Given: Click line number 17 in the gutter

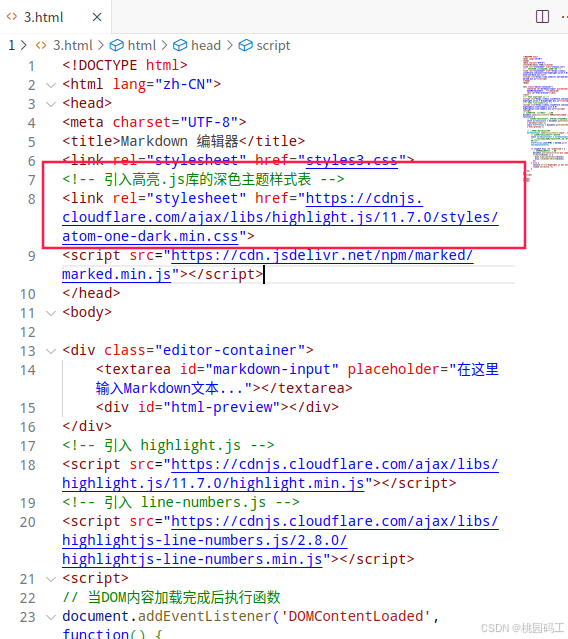Looking at the screenshot, I should tap(28, 446).
